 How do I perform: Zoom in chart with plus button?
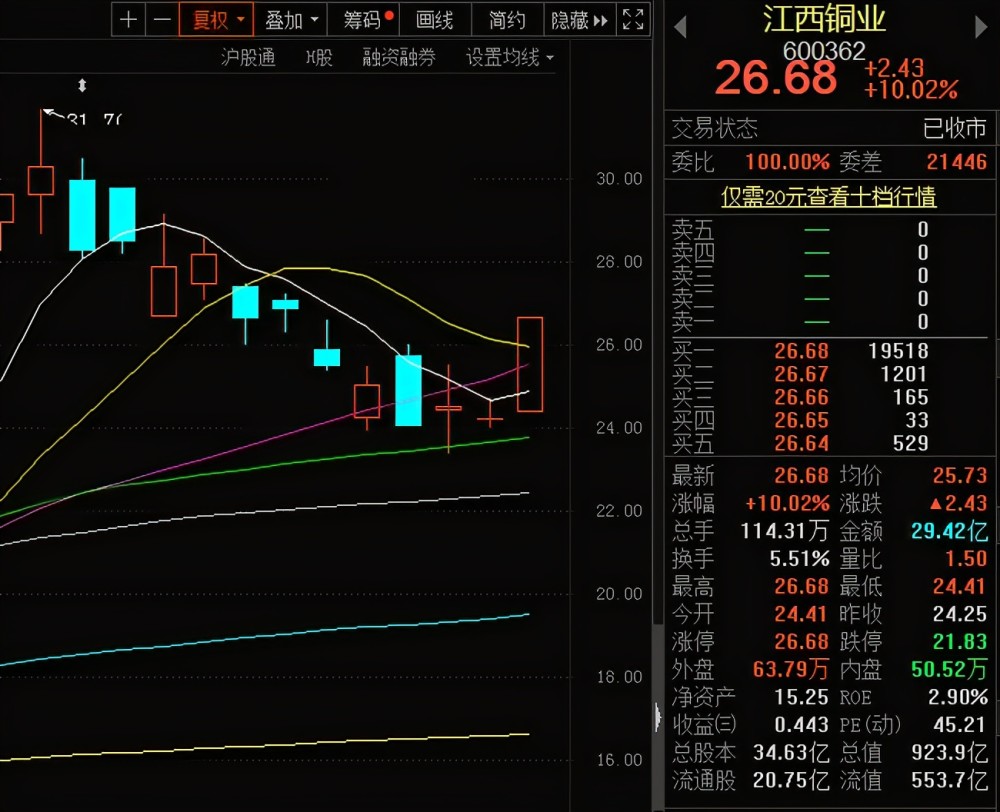coord(128,20)
